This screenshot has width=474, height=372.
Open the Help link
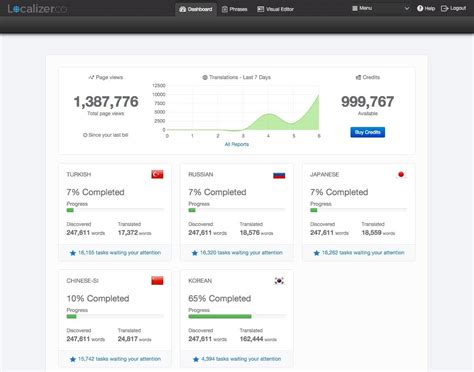[x=426, y=8]
